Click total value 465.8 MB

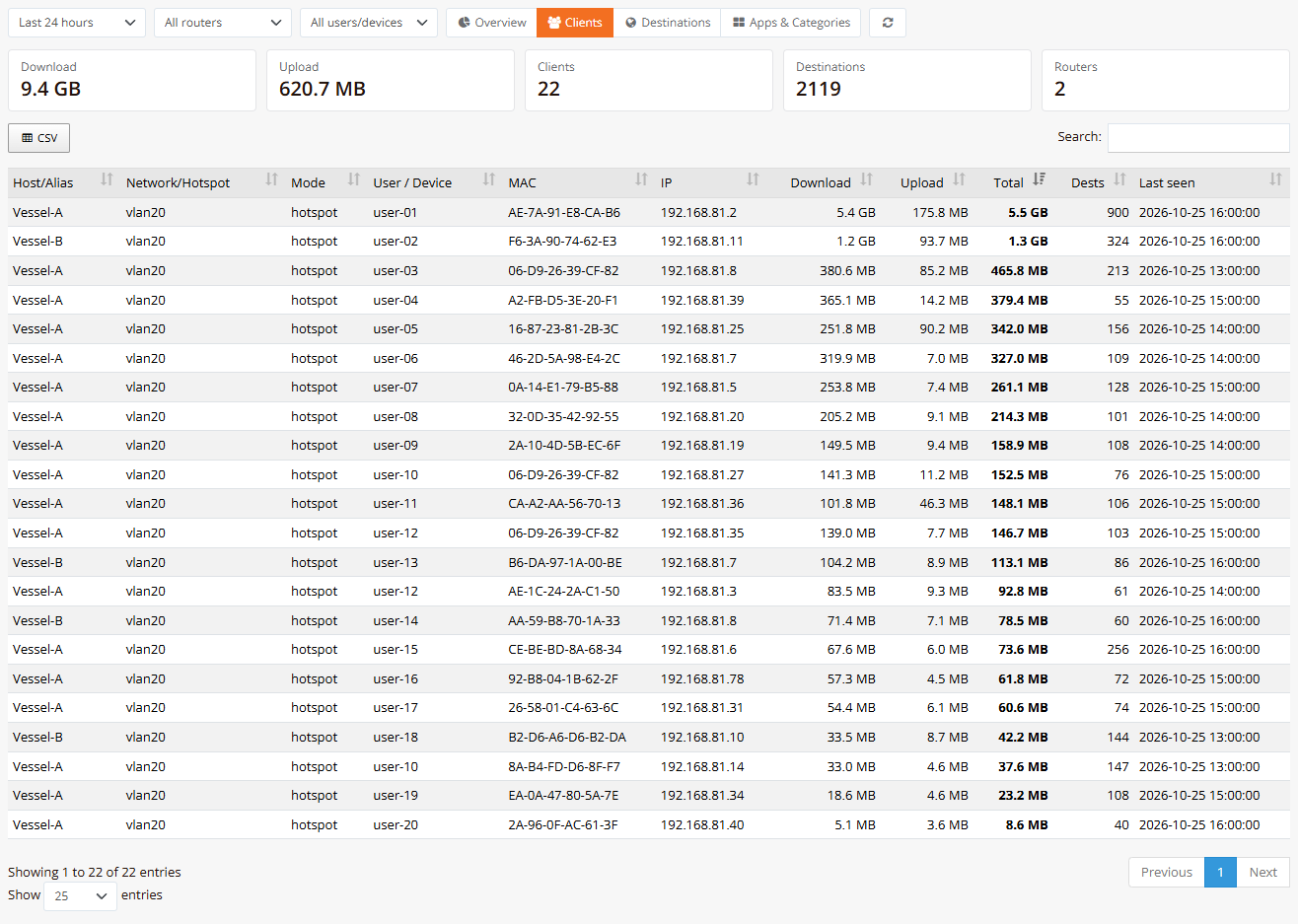pos(1019,270)
